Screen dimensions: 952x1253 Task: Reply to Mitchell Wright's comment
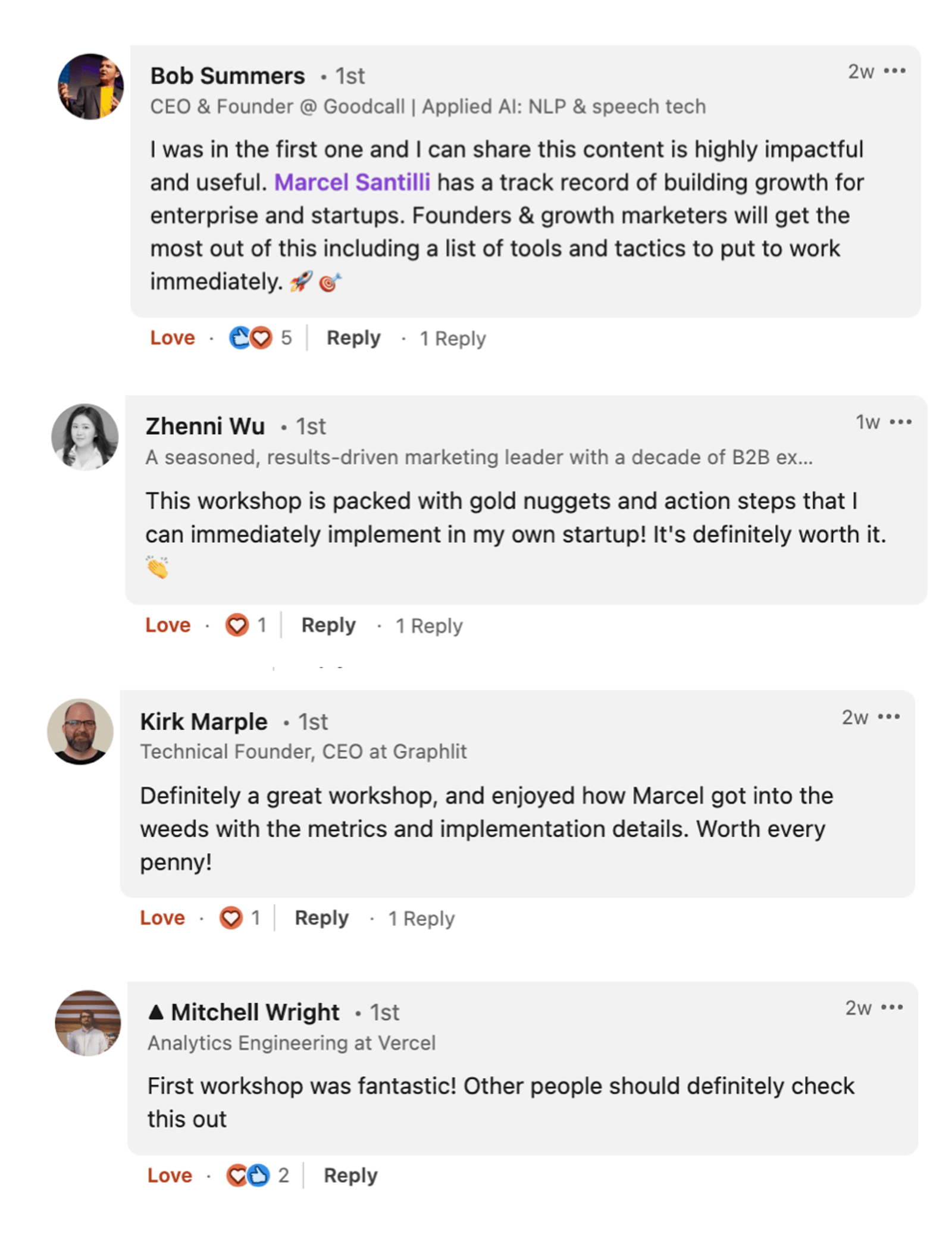coord(350,1176)
